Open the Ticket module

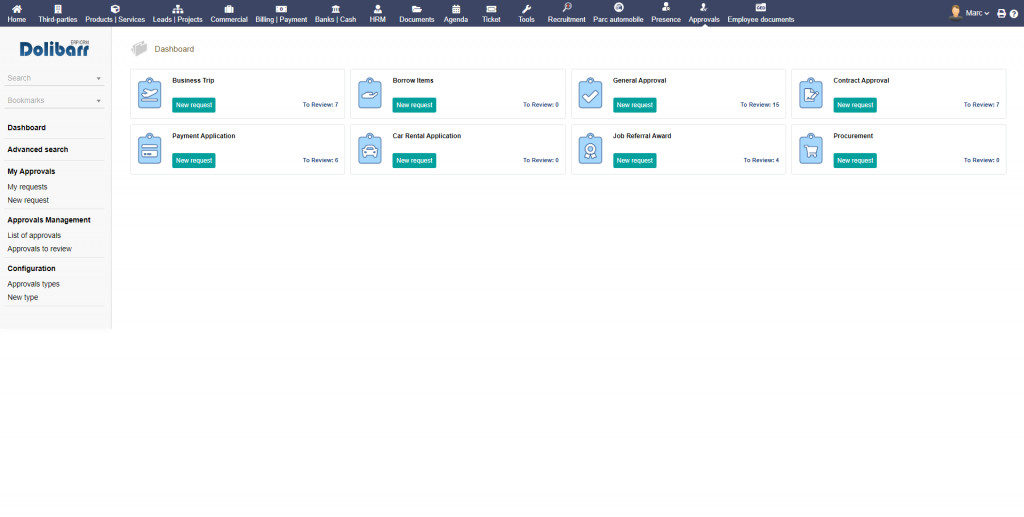click(x=491, y=13)
